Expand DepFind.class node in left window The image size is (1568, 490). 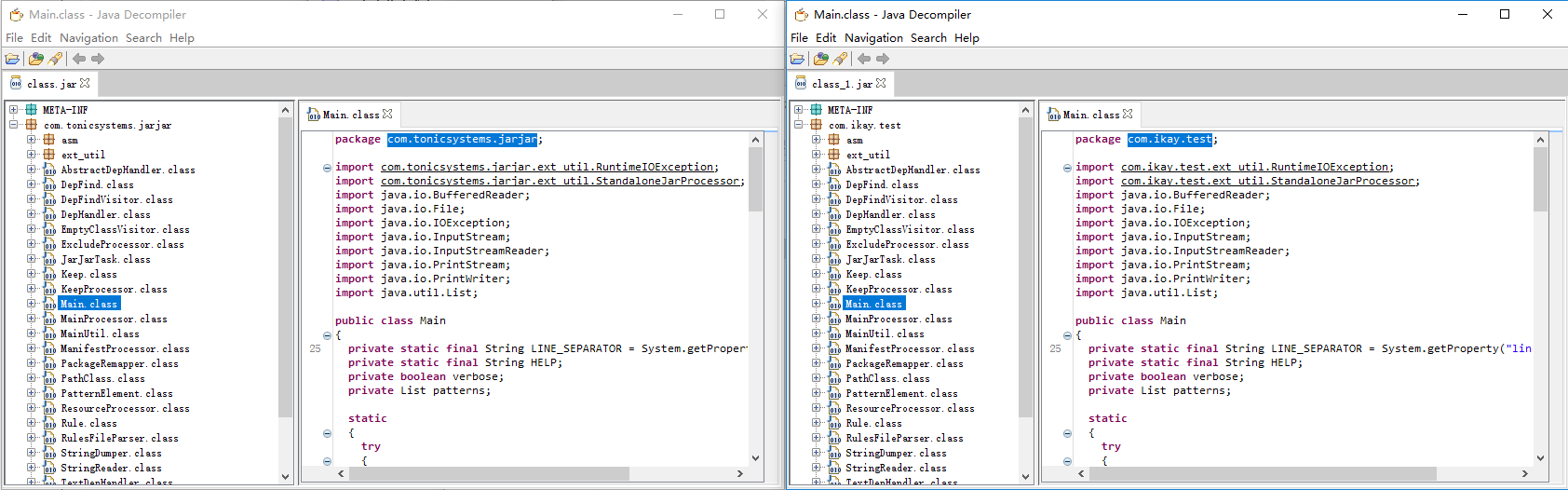(x=32, y=184)
